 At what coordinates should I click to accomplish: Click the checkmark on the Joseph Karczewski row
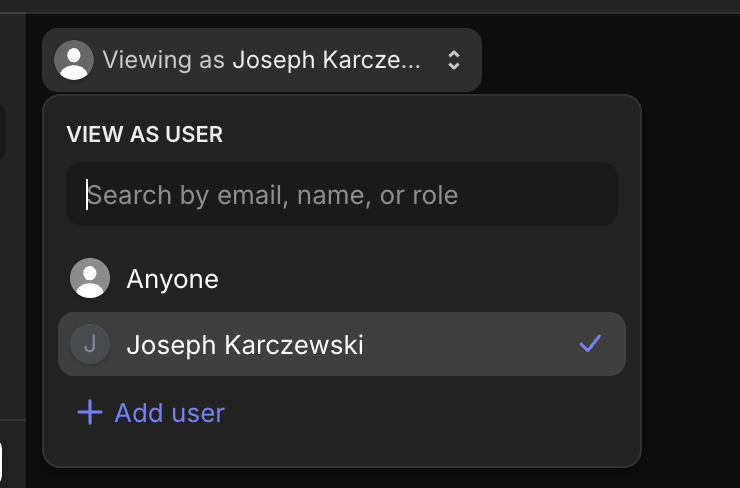590,345
